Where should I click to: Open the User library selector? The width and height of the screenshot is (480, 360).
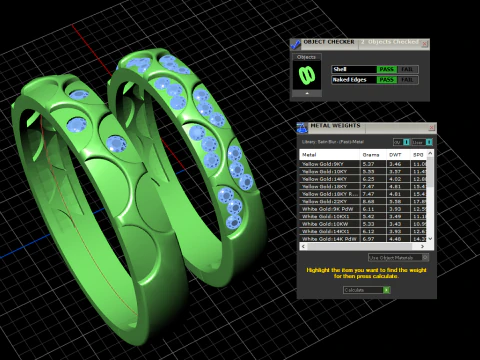419,142
